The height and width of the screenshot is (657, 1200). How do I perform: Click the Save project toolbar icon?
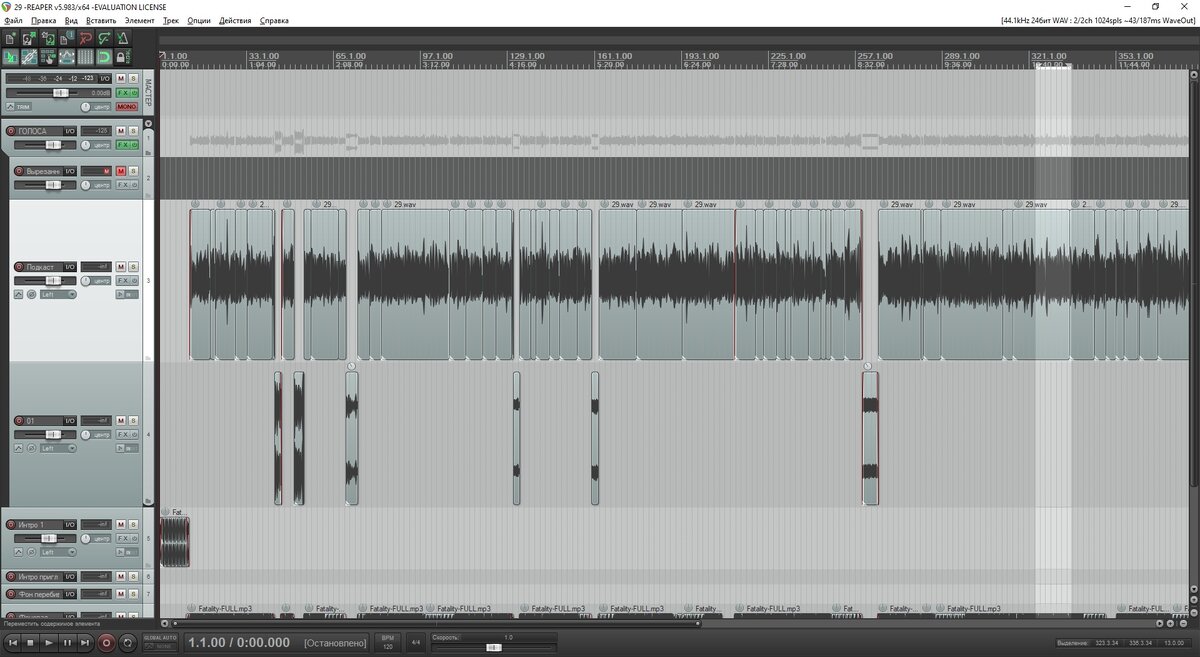47,39
